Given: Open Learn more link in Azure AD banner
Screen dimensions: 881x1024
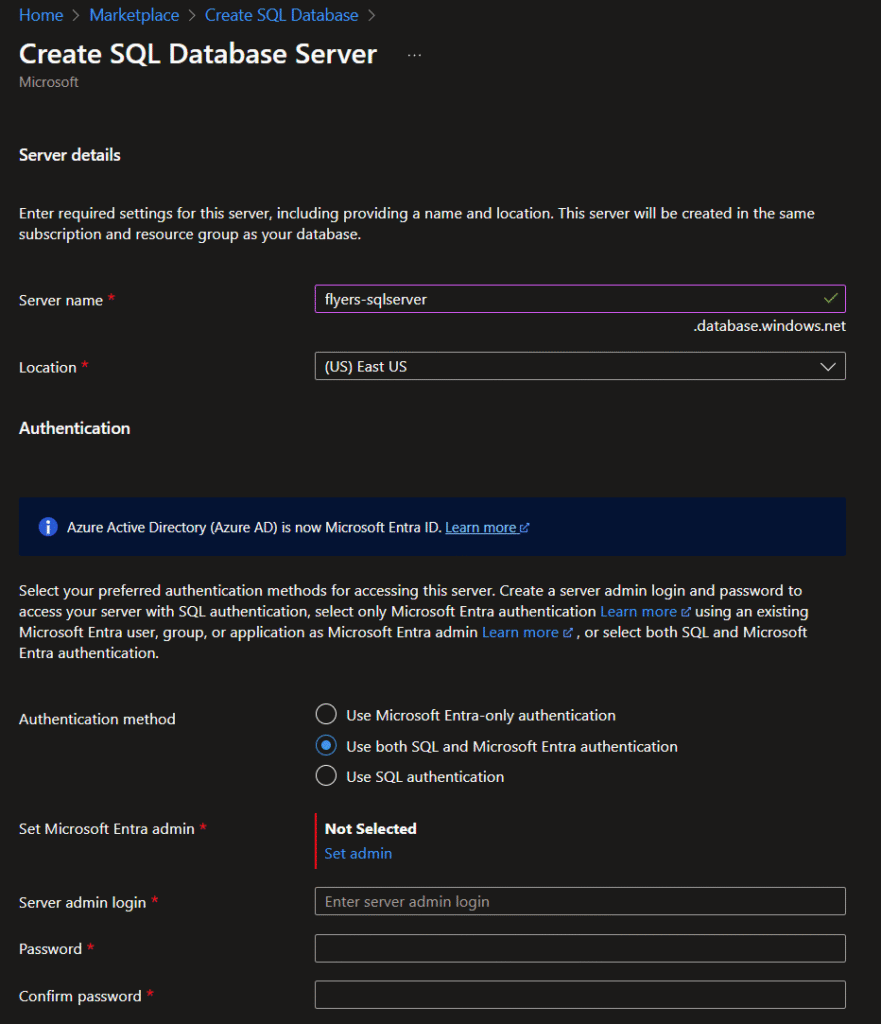Looking at the screenshot, I should coord(481,528).
